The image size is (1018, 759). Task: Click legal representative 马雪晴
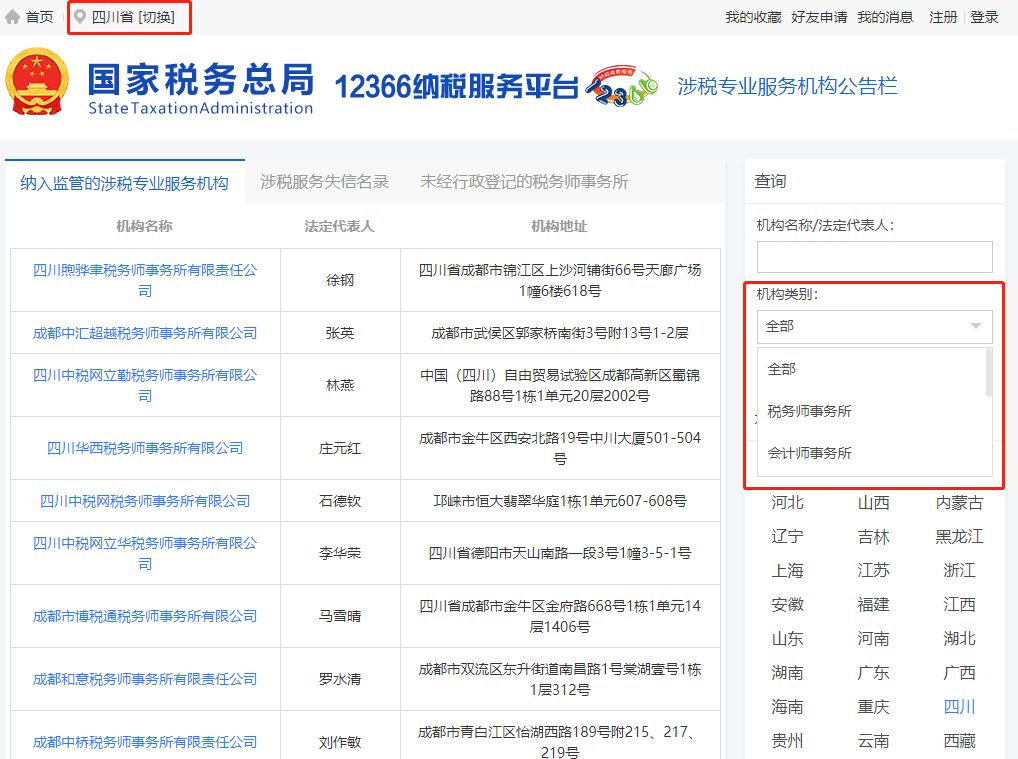tap(340, 616)
